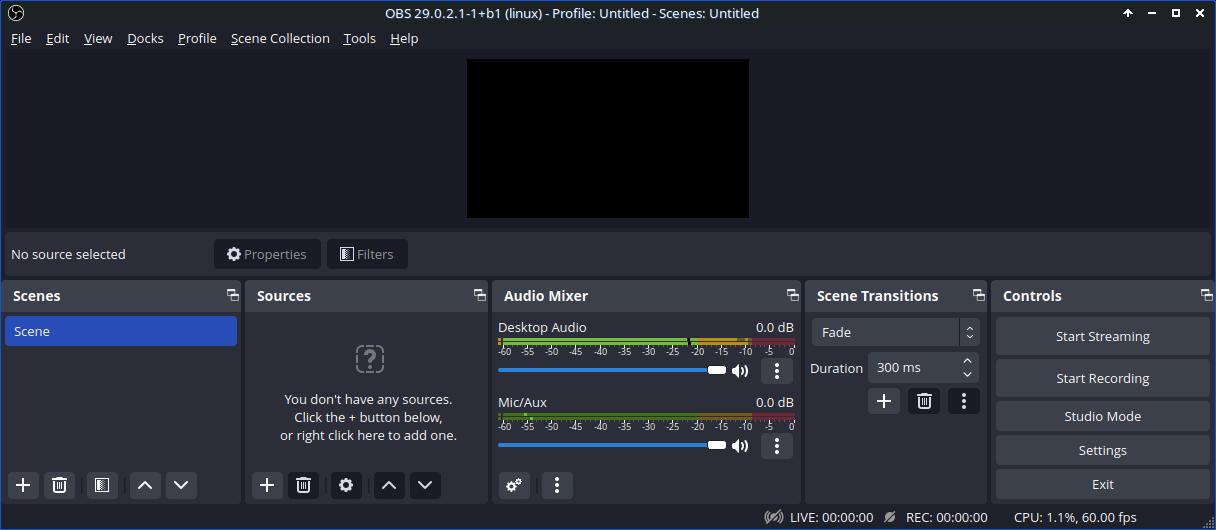Open the Help menu
This screenshot has height=530, width=1216.
404,38
